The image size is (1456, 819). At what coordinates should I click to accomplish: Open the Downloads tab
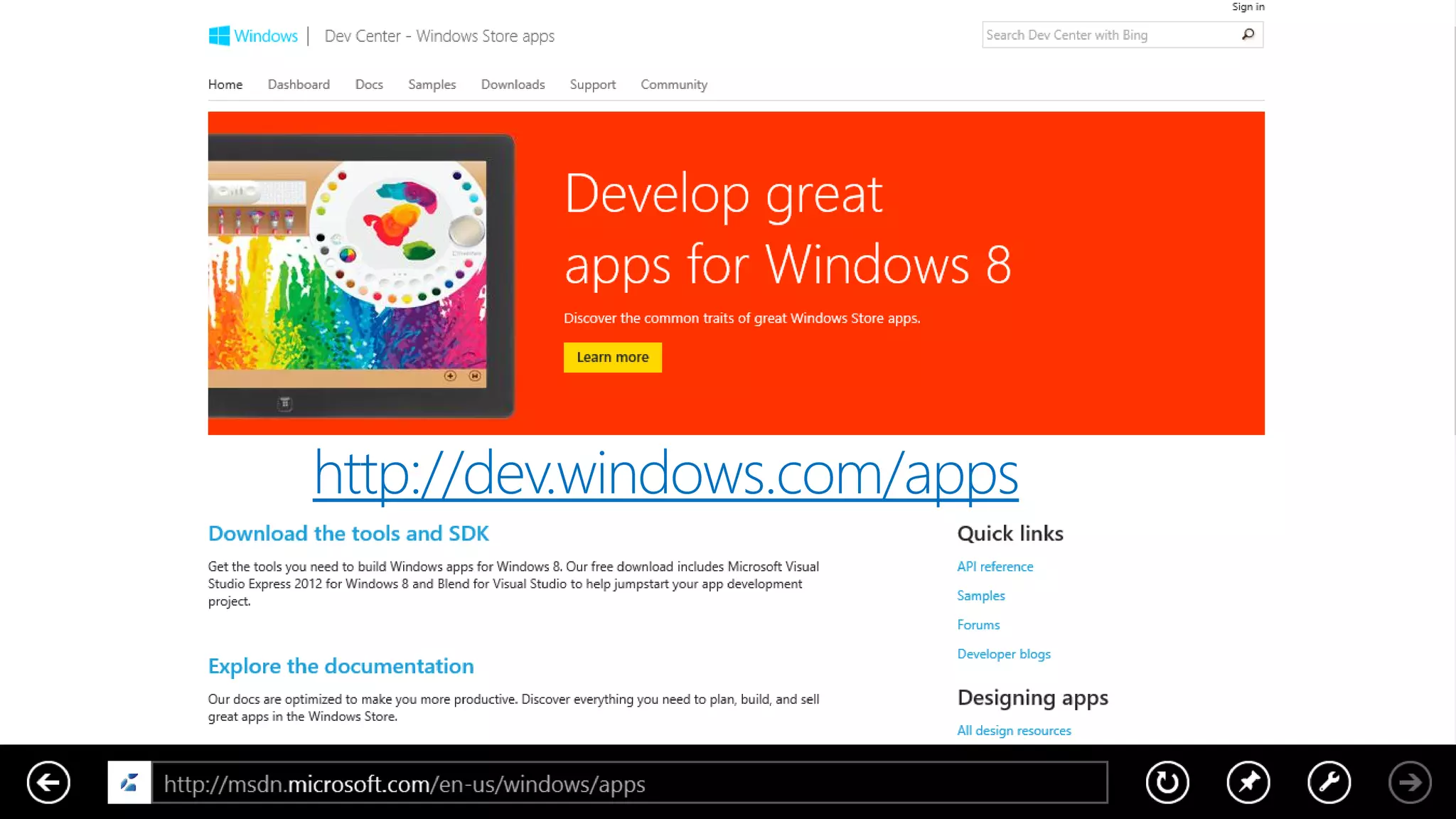coord(513,85)
